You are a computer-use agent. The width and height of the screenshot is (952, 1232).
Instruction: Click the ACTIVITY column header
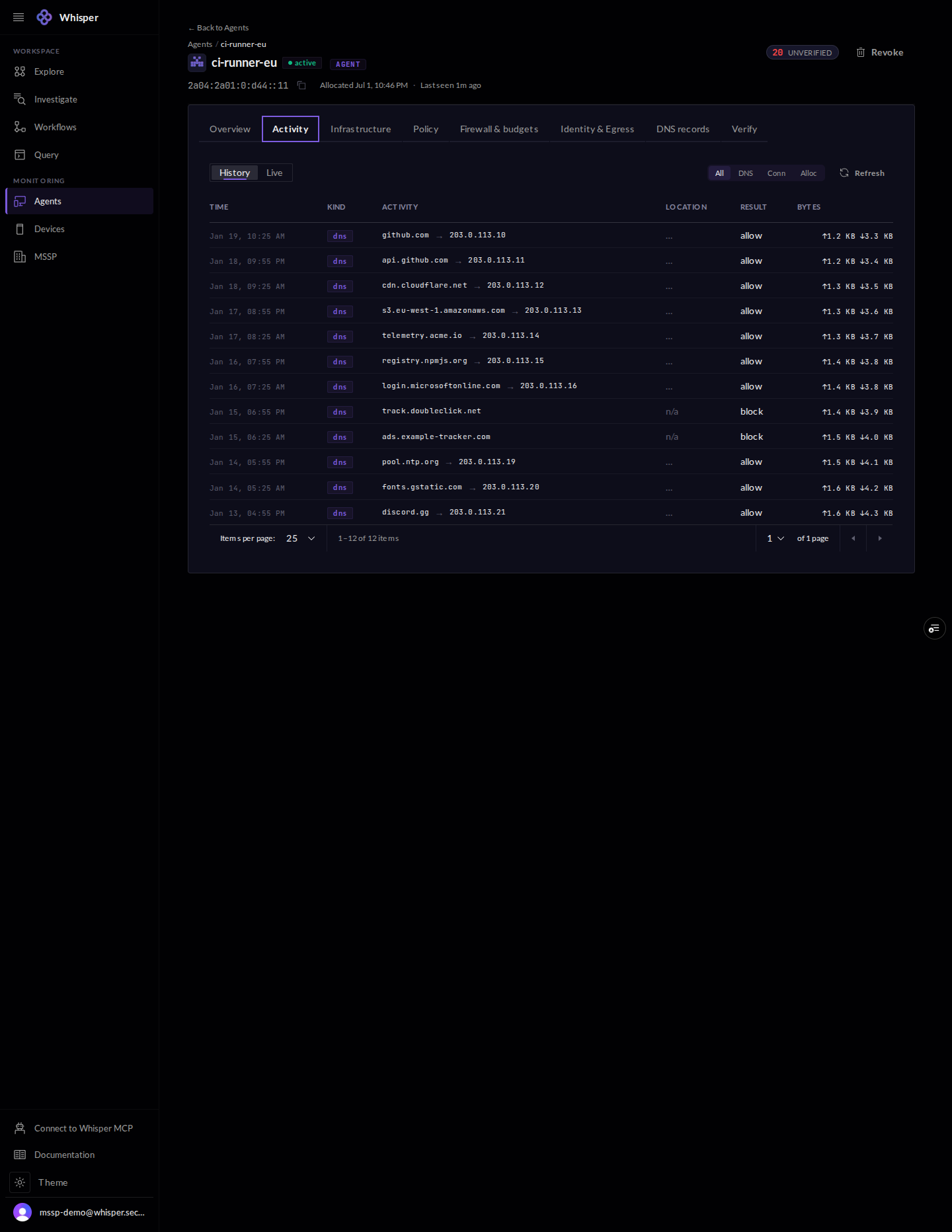[x=400, y=207]
